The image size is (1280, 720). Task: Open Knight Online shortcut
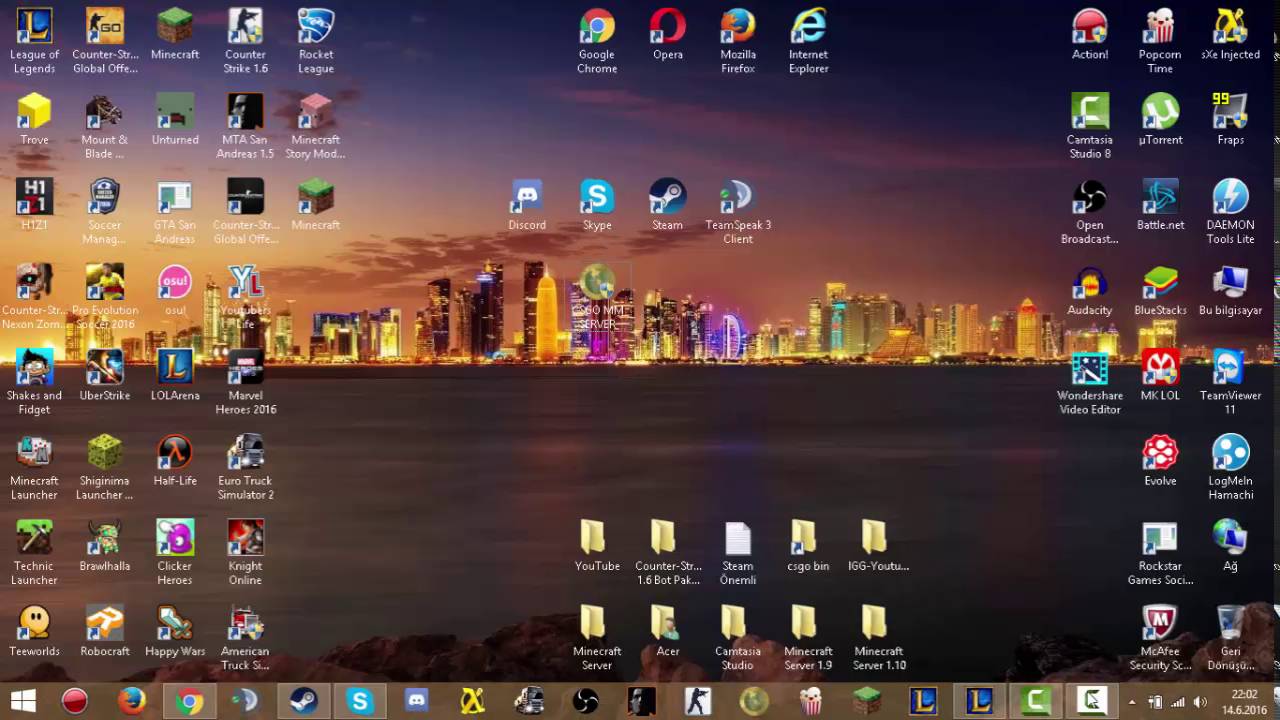[245, 551]
